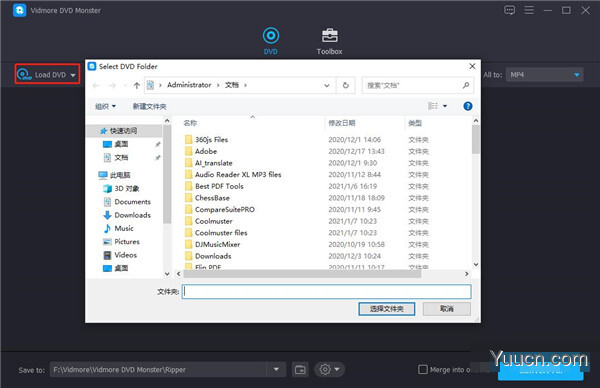The height and width of the screenshot is (388, 600).
Task: Select the Coolmuster folder
Action: click(x=214, y=221)
